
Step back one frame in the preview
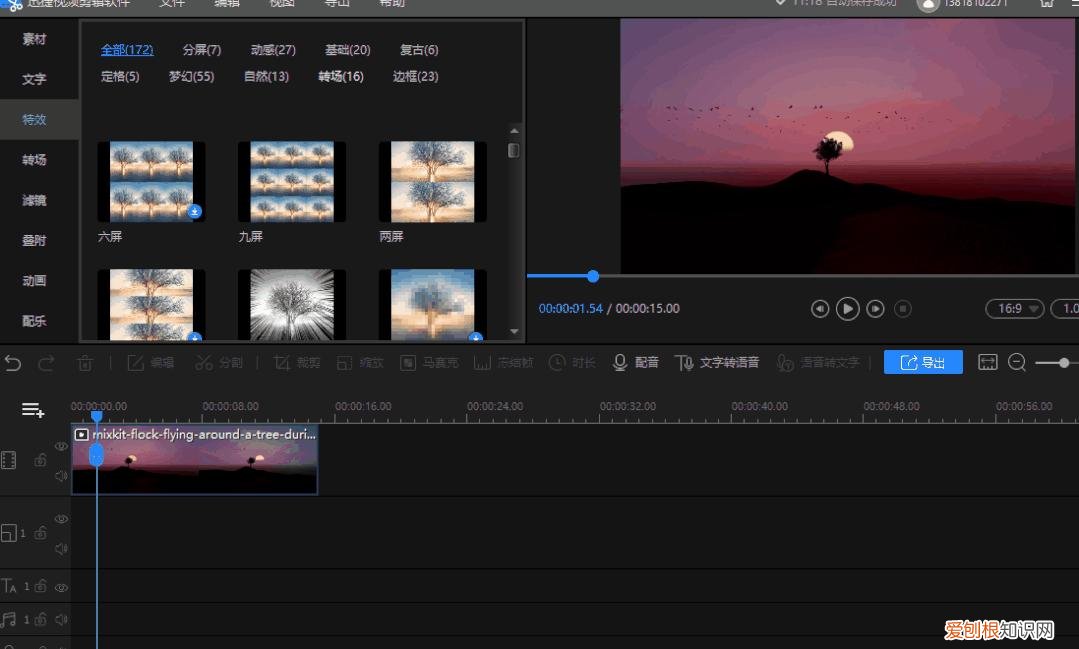pos(820,309)
